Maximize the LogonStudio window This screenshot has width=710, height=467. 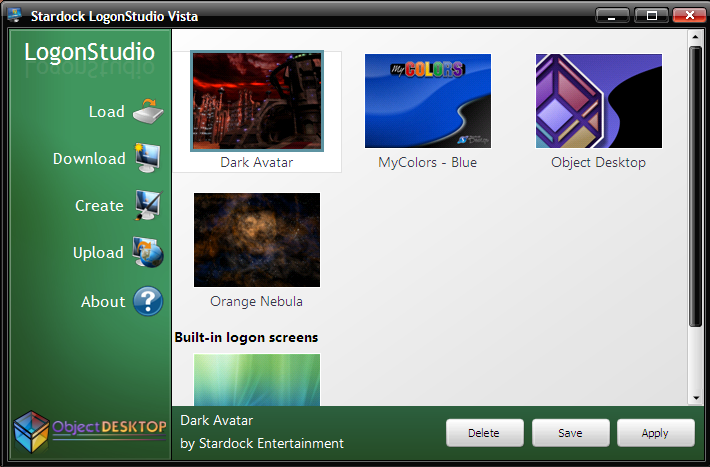click(x=652, y=16)
